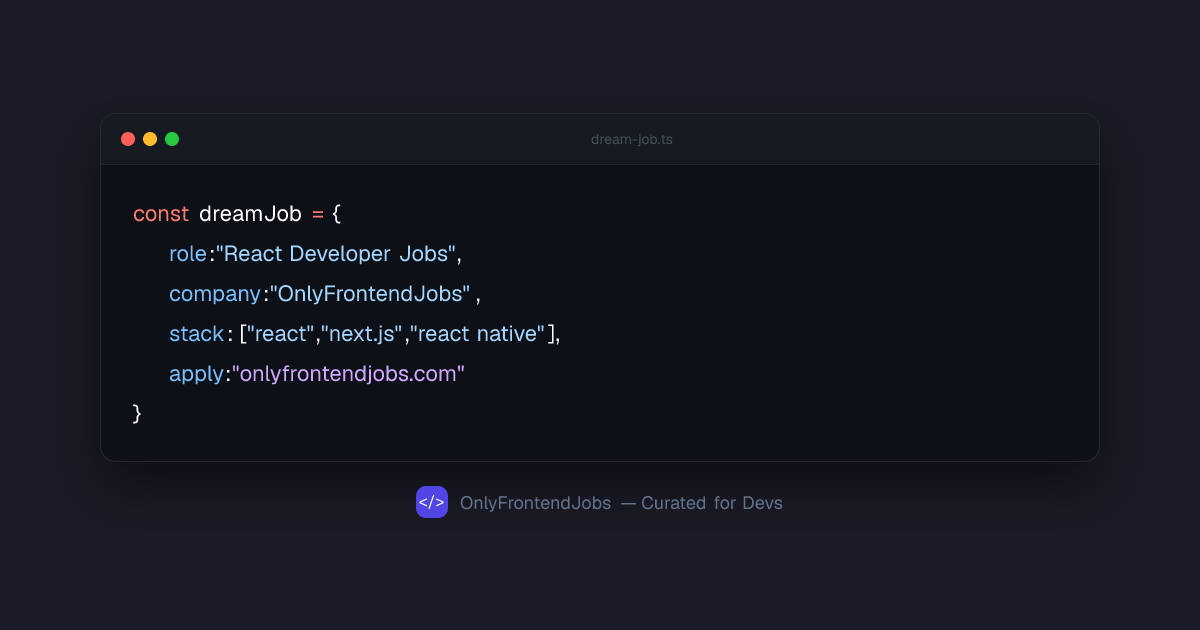
Task: Click the green maximize dot
Action: click(x=172, y=139)
